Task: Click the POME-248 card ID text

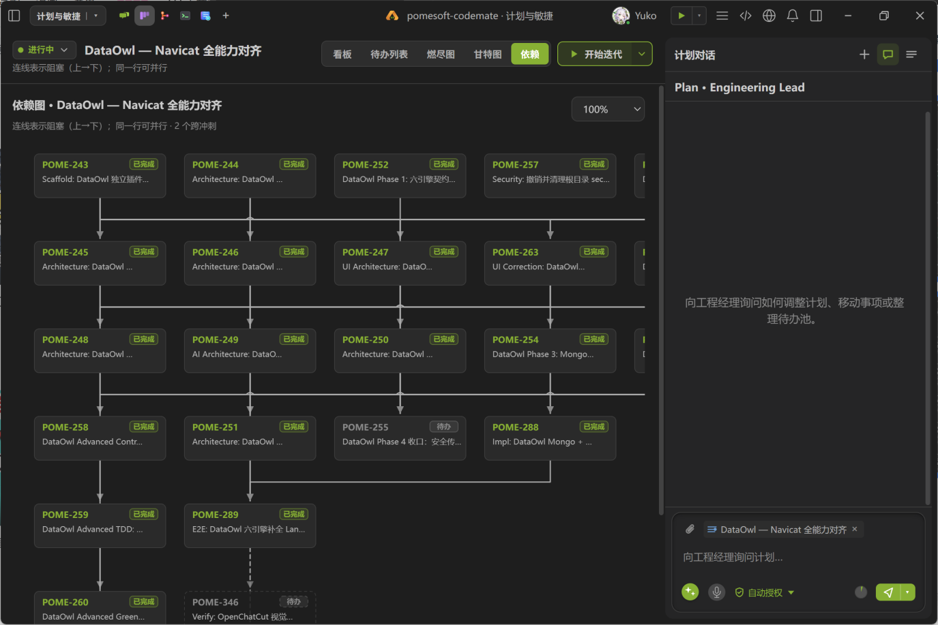Action: point(65,340)
